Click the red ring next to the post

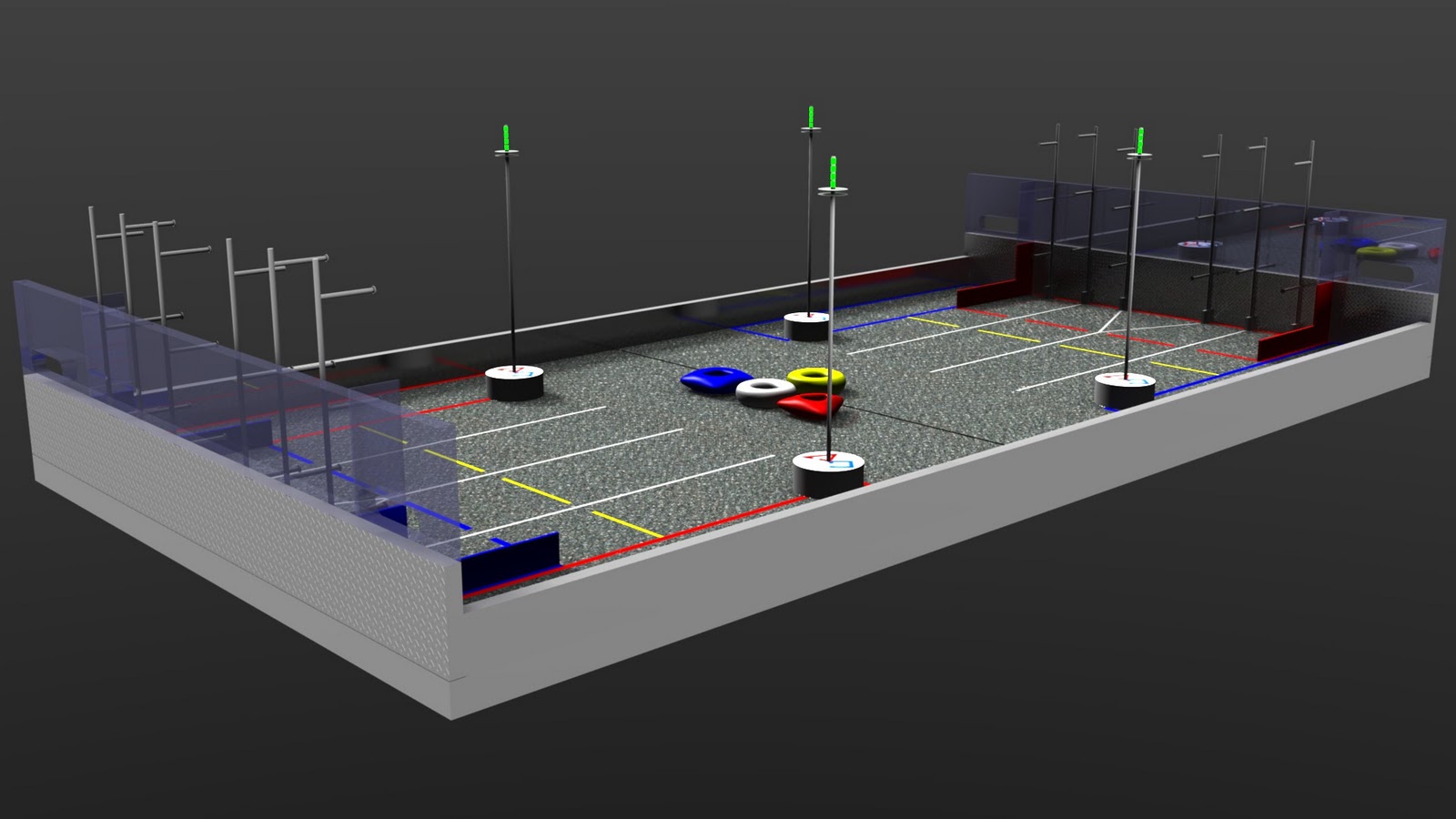pos(808,403)
